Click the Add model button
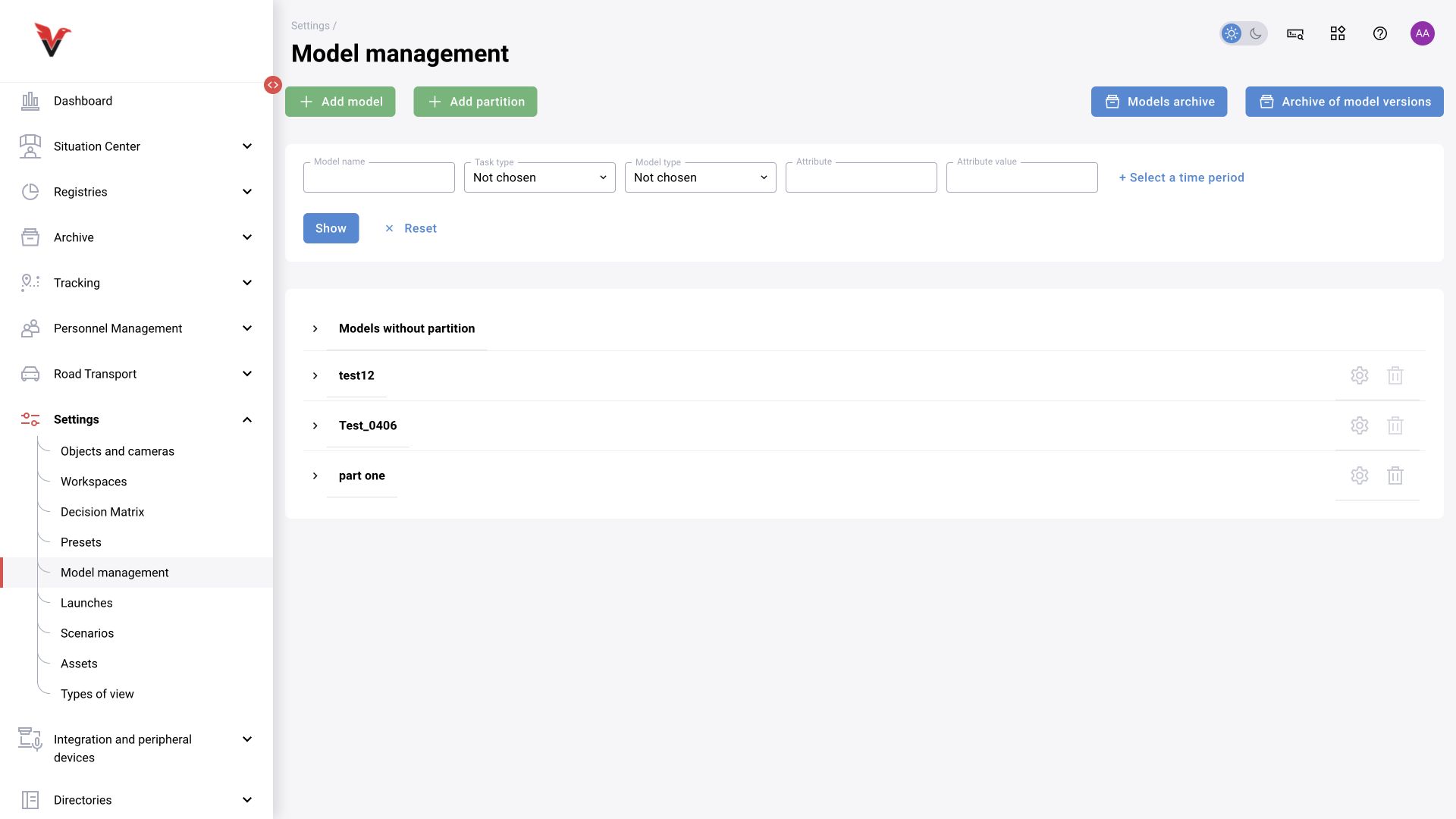The width and height of the screenshot is (1456, 819). 340,102
